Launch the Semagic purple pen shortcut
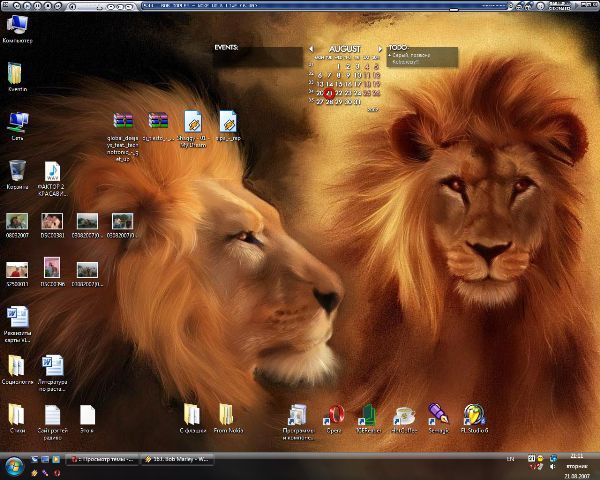This screenshot has height=480, width=600. pos(439,418)
